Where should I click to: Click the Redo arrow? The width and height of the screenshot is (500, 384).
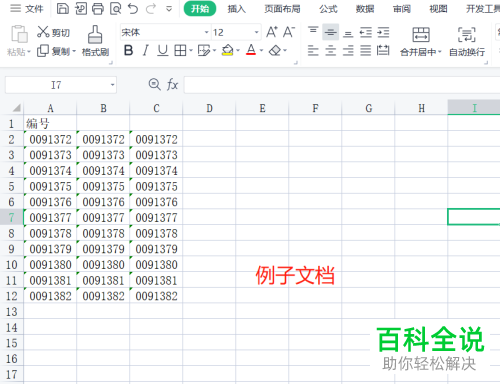pos(151,9)
